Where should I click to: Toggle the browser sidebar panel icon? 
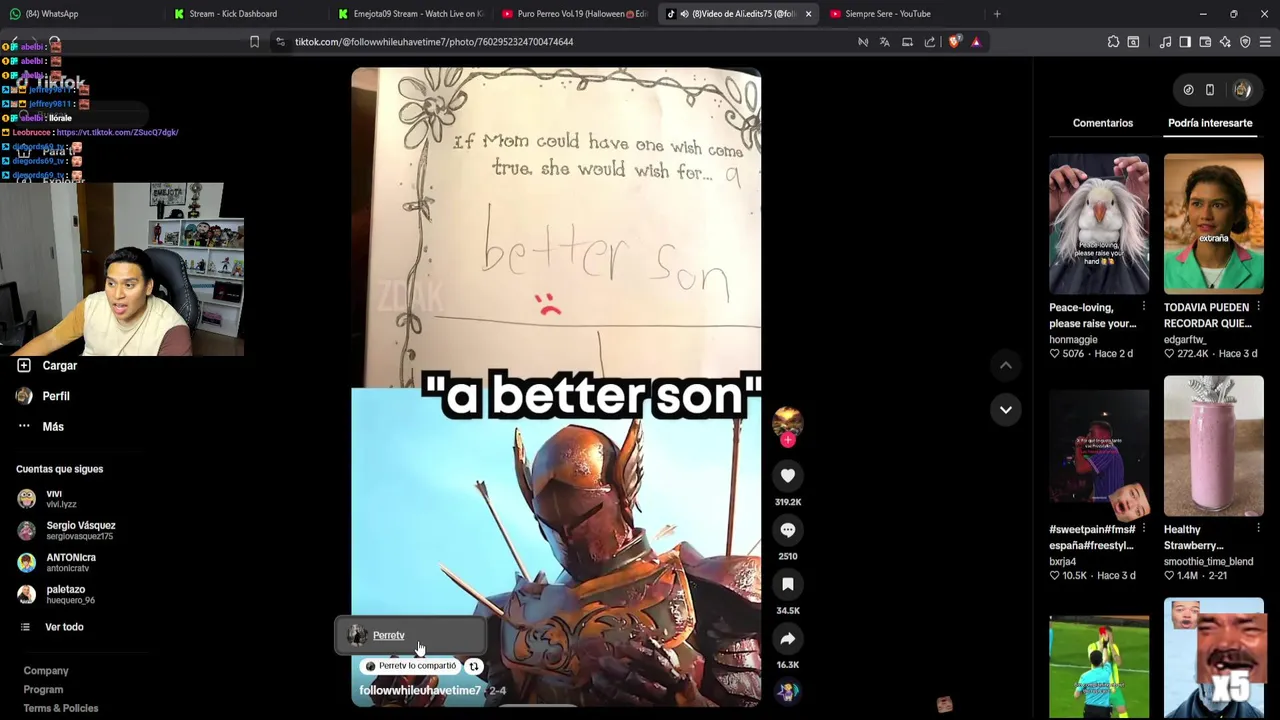tap(1185, 42)
